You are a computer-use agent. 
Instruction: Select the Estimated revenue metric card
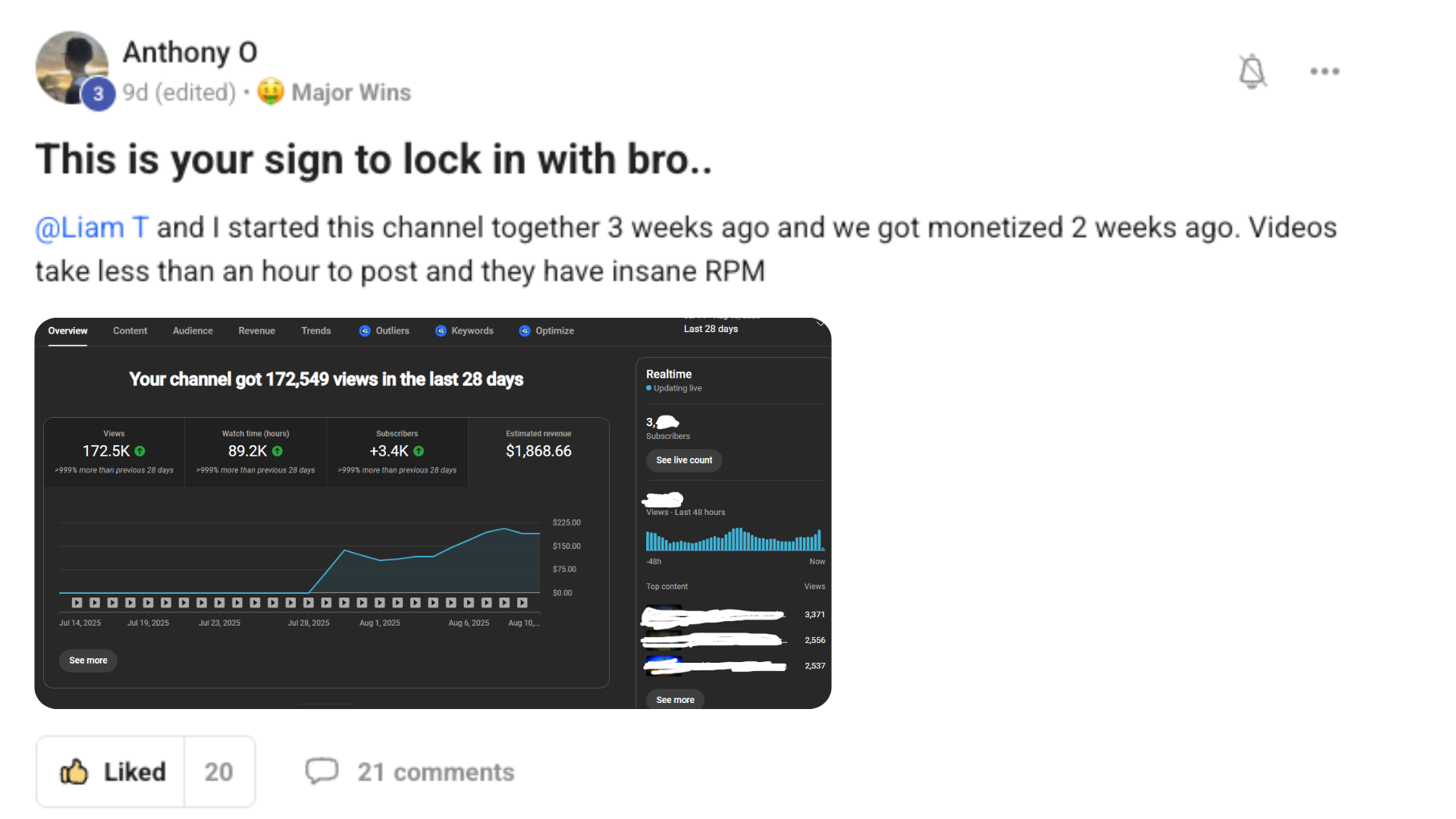click(538, 451)
